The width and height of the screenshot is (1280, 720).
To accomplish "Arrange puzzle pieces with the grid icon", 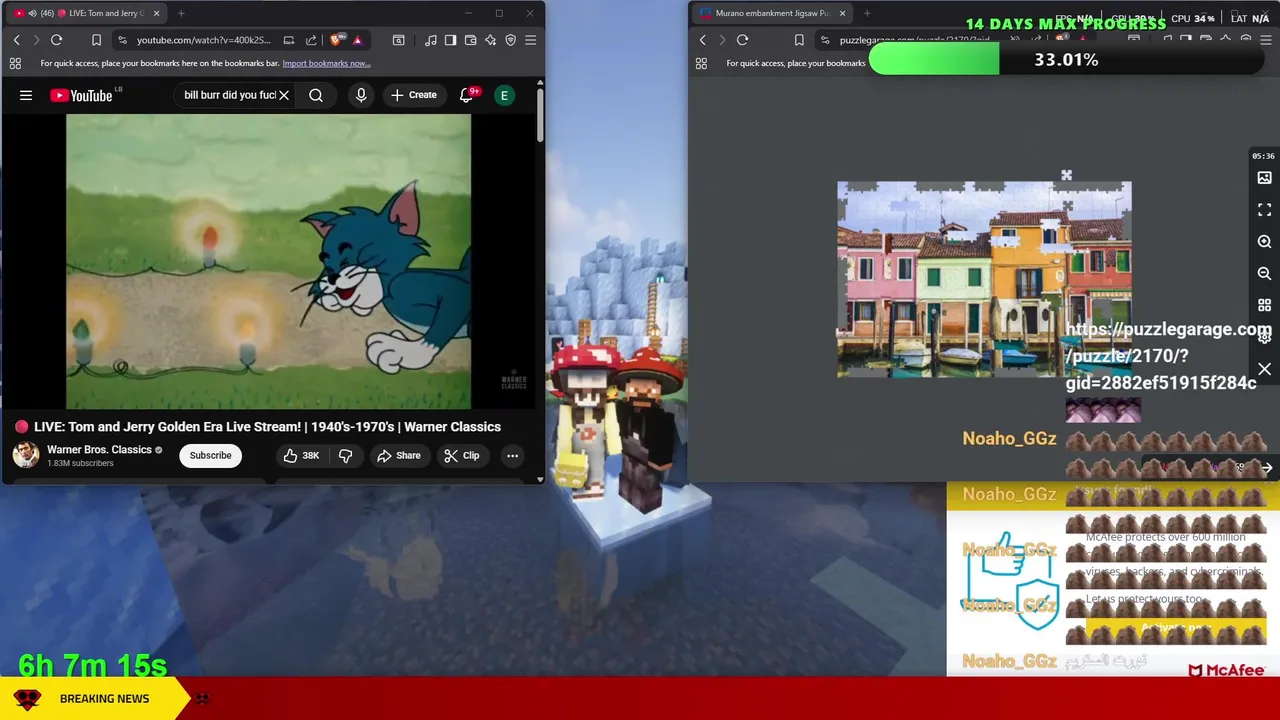I will 1264,305.
